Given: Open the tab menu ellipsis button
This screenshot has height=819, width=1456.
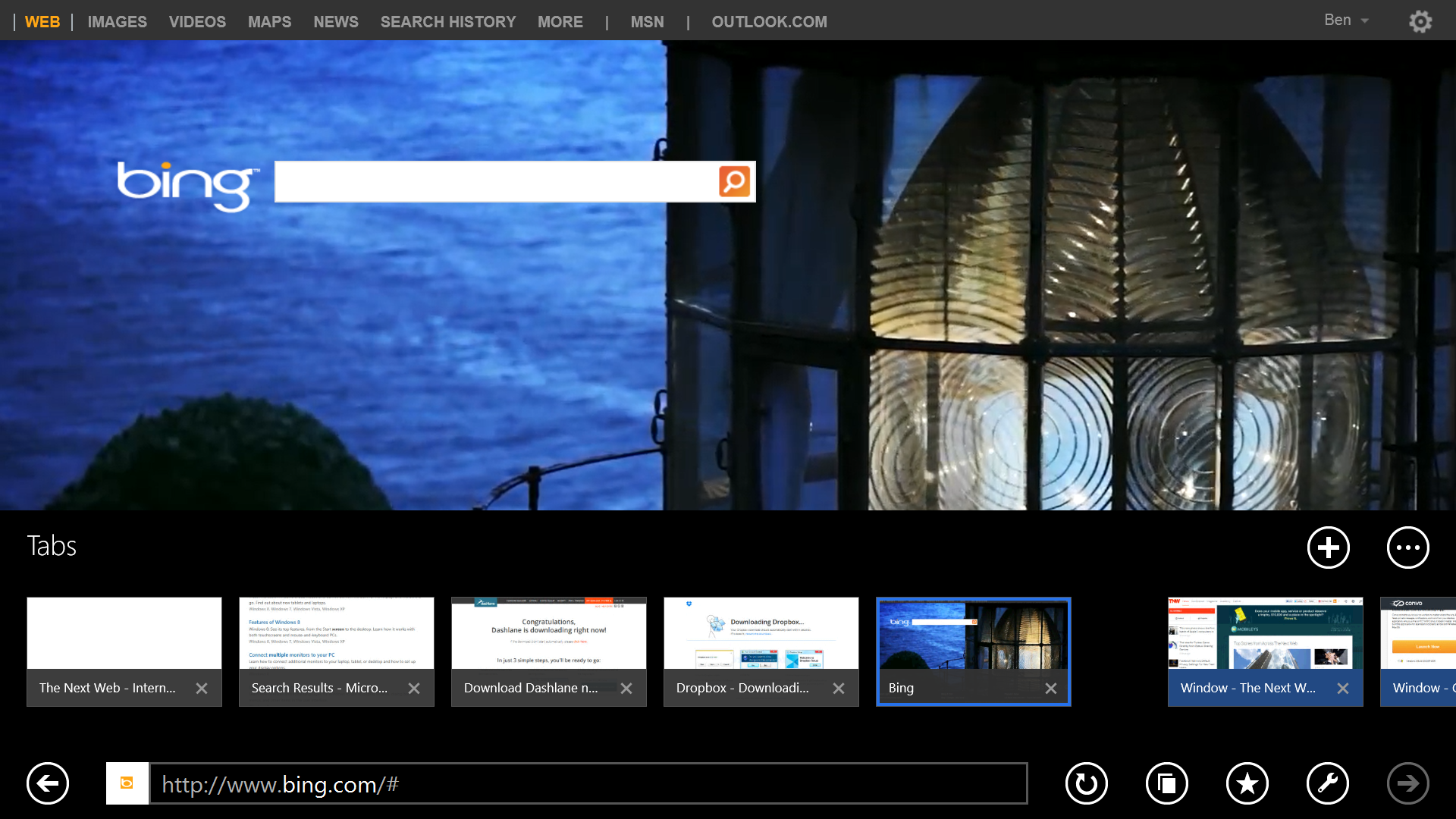Looking at the screenshot, I should (x=1408, y=548).
